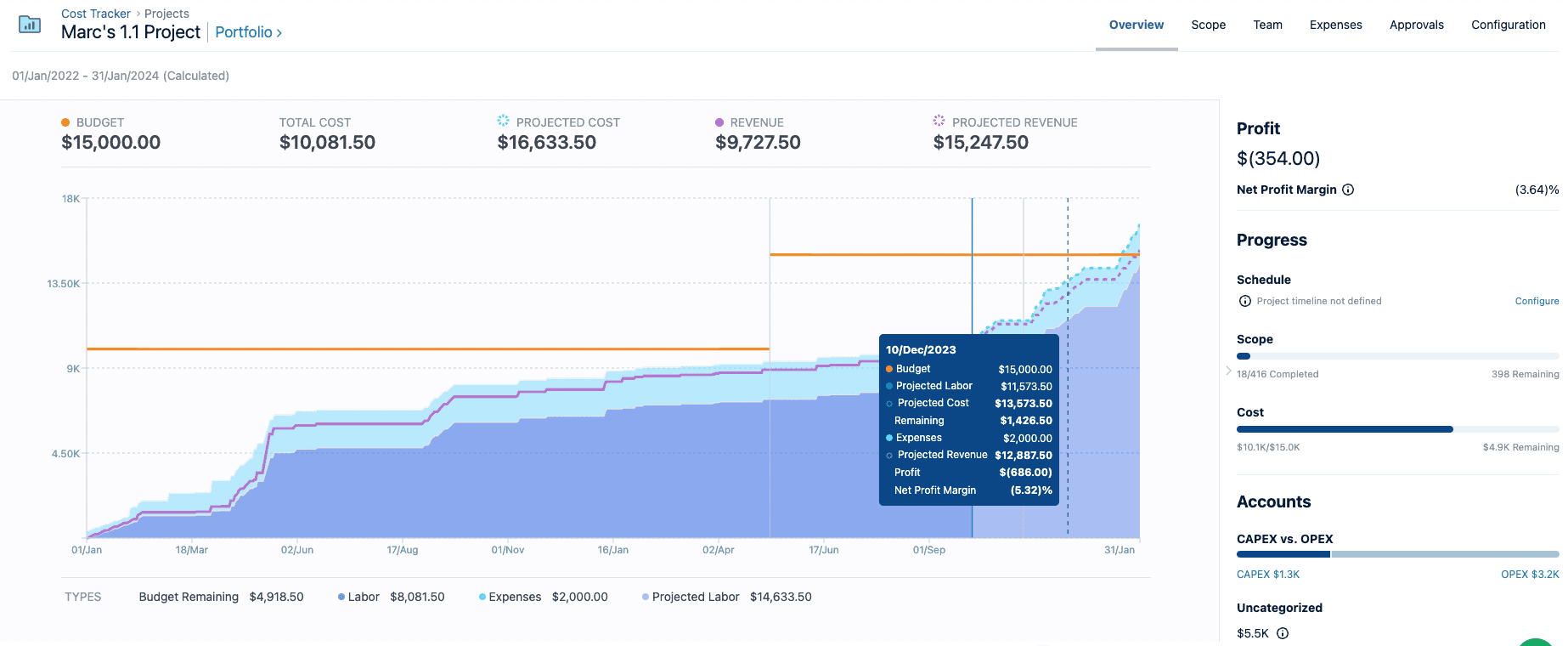Click the 01/Sep marker on chart axis
This screenshot has width=1568, height=646.
coord(928,550)
